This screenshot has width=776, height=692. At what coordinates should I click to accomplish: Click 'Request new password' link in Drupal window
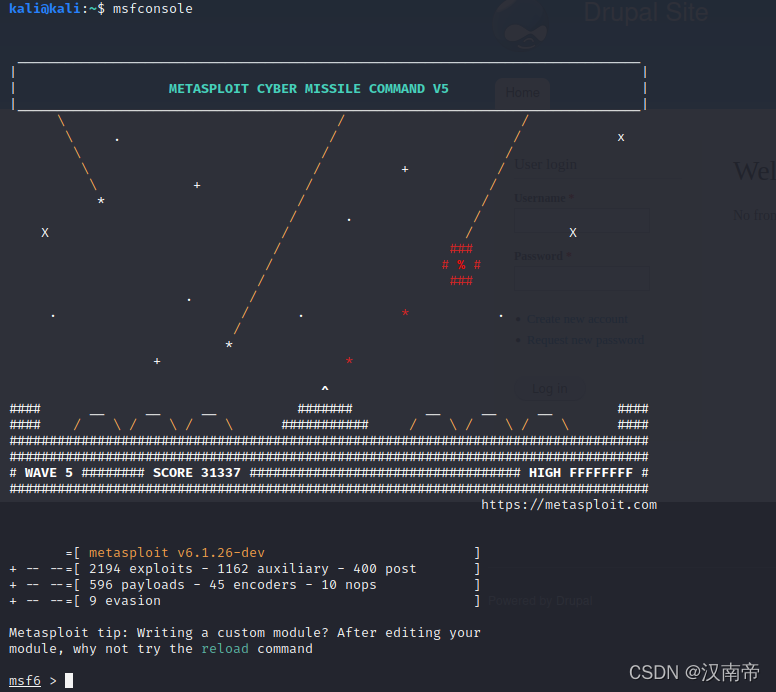[585, 341]
